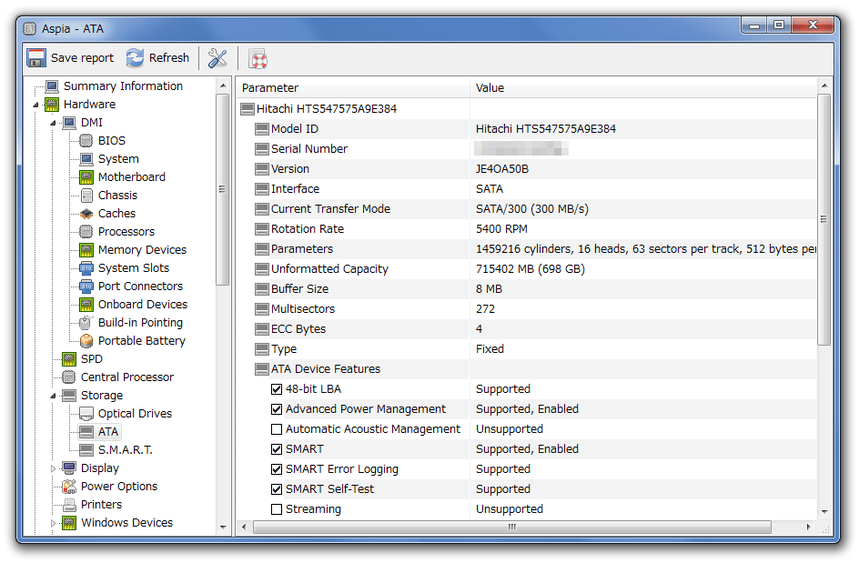
Task: Click the Central Processor icon
Action: click(69, 377)
